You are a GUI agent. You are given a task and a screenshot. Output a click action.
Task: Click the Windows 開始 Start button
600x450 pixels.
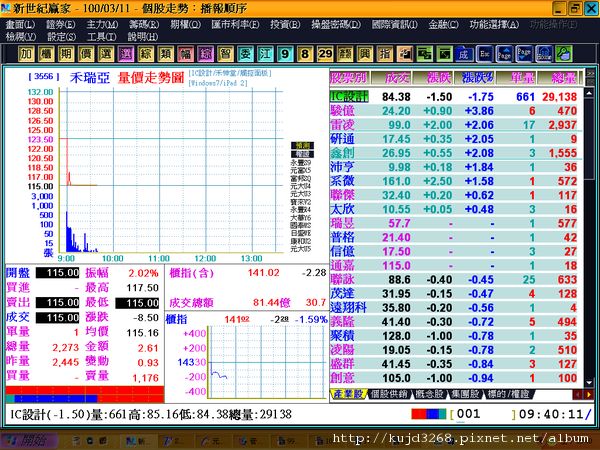pyautogui.click(x=29, y=441)
